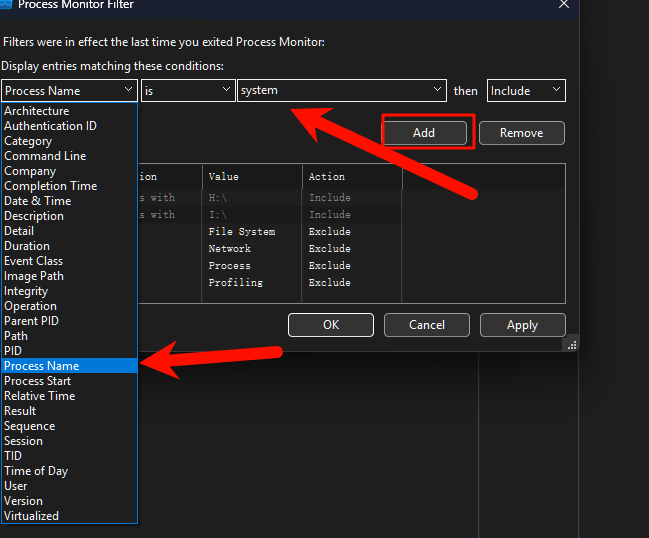Image resolution: width=649 pixels, height=538 pixels.
Task: Choose the PID option
Action: 70,351
